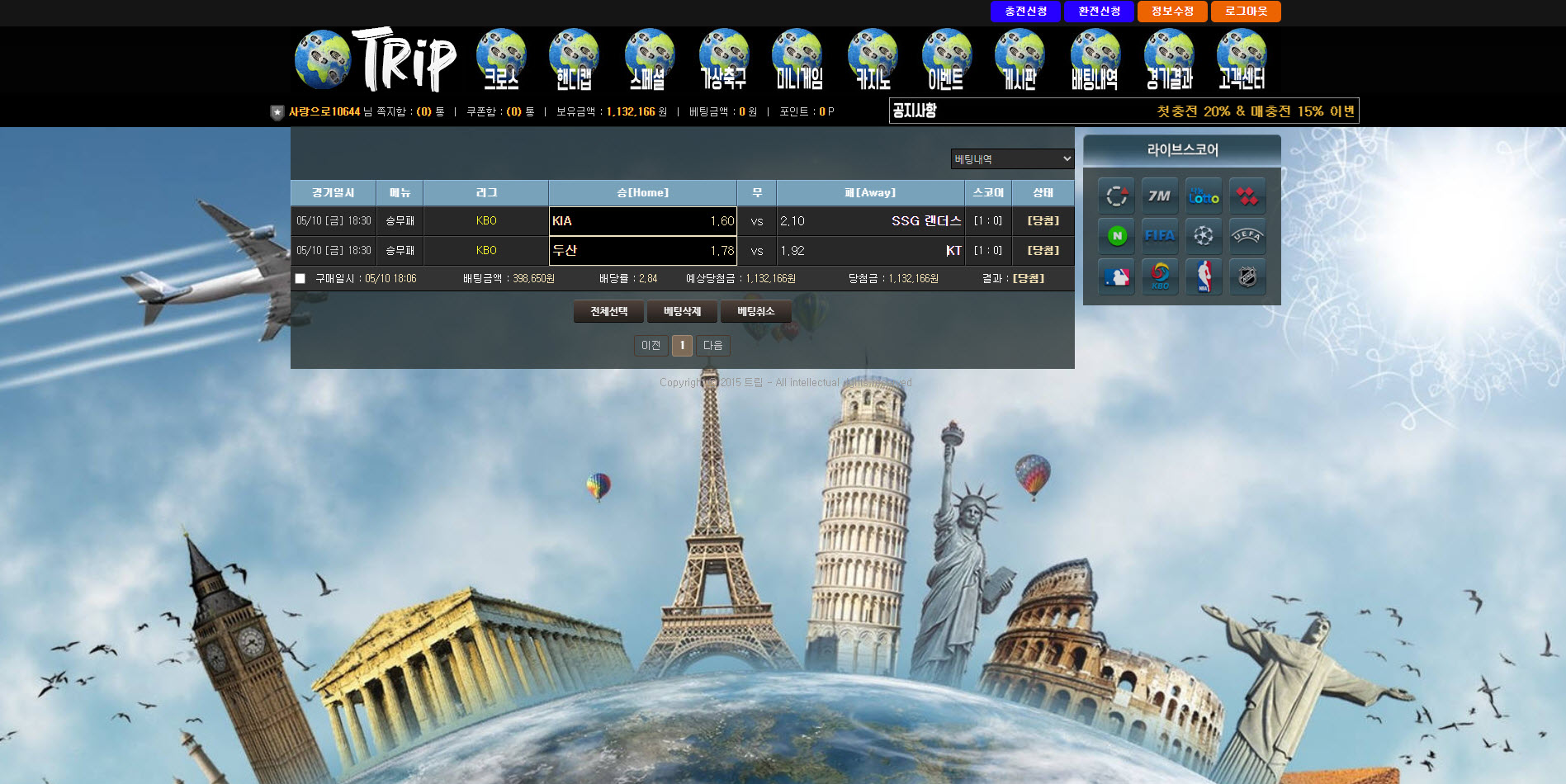The height and width of the screenshot is (784, 1566).
Task: Open the UEFA icon
Action: coord(1247,236)
